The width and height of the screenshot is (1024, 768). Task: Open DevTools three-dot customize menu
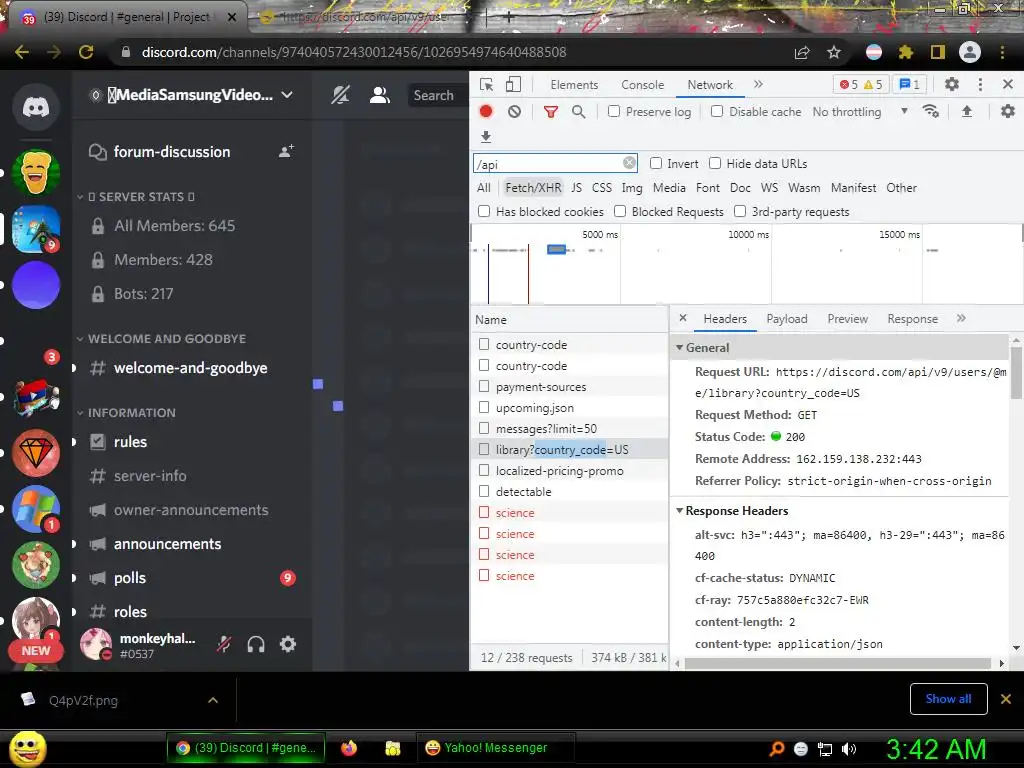[x=980, y=84]
